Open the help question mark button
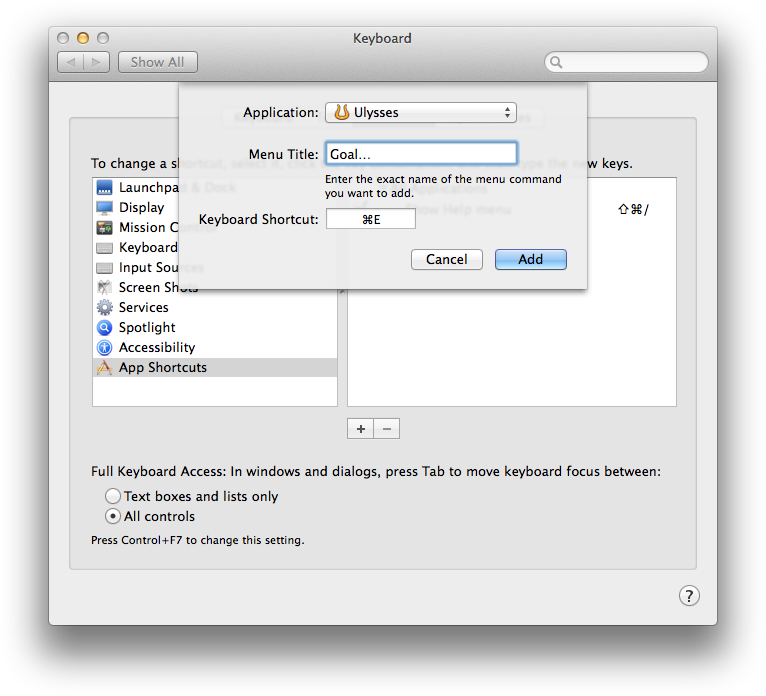 689,595
